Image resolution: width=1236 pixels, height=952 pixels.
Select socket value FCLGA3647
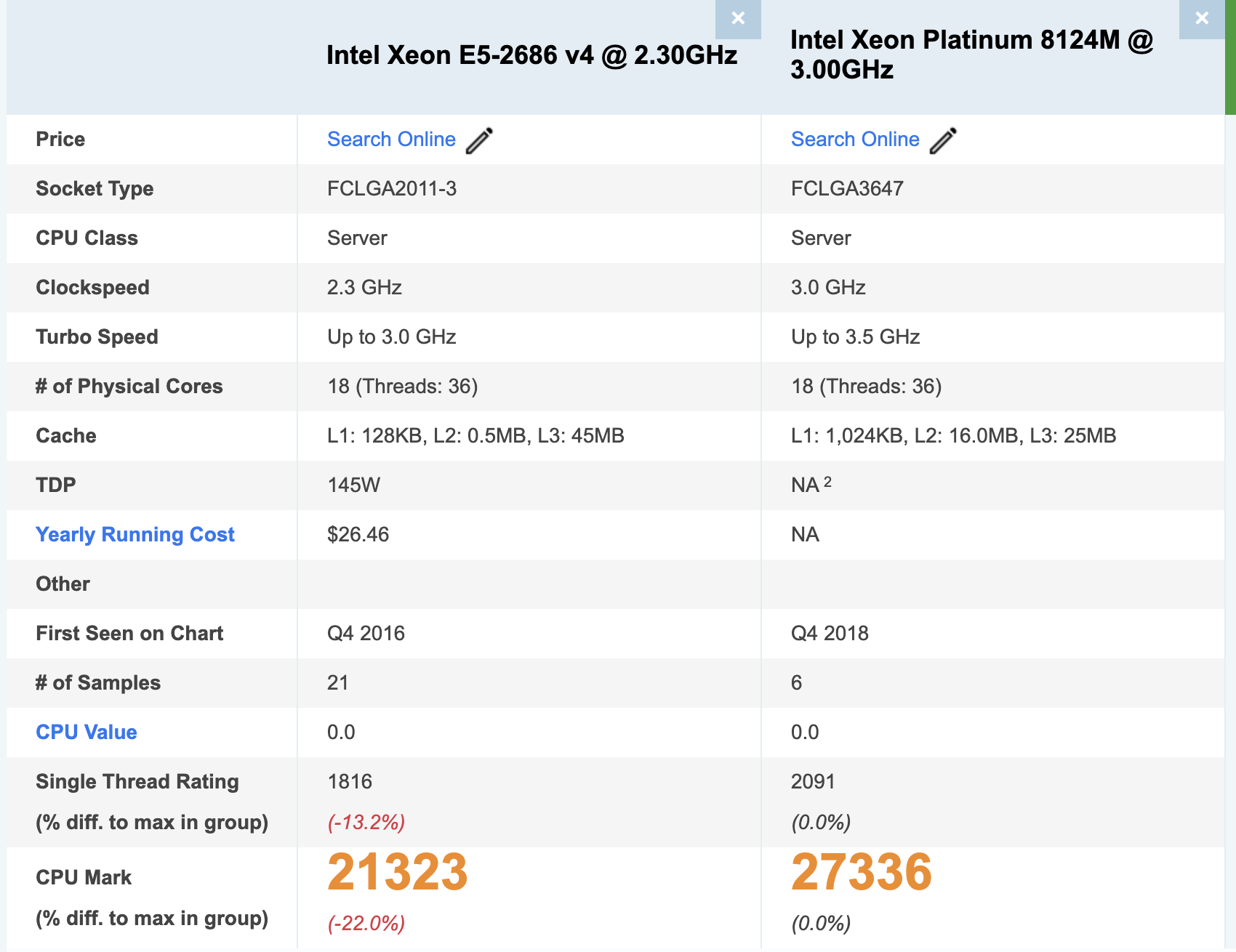[847, 188]
